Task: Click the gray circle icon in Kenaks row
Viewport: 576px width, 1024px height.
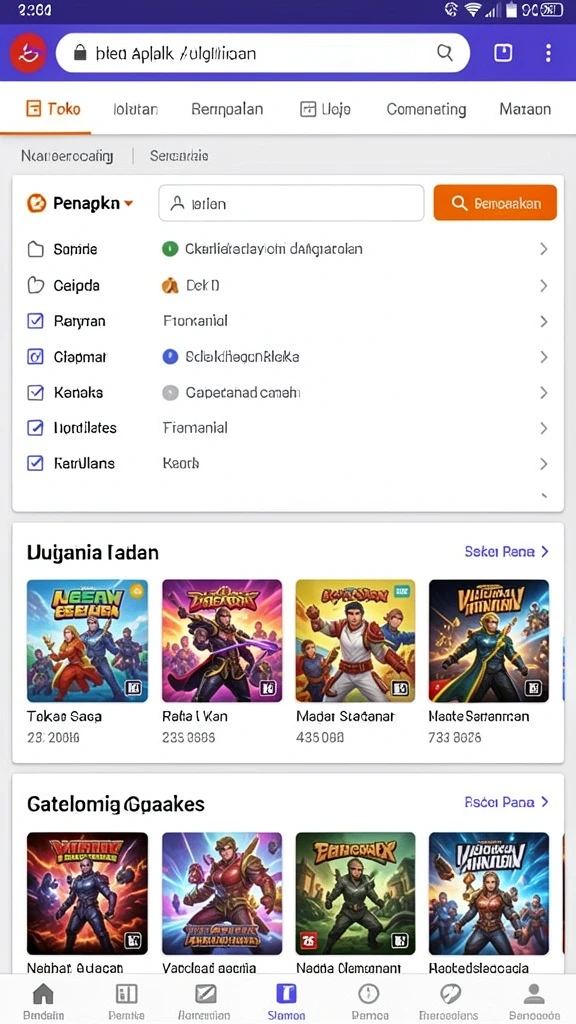Action: click(x=170, y=392)
